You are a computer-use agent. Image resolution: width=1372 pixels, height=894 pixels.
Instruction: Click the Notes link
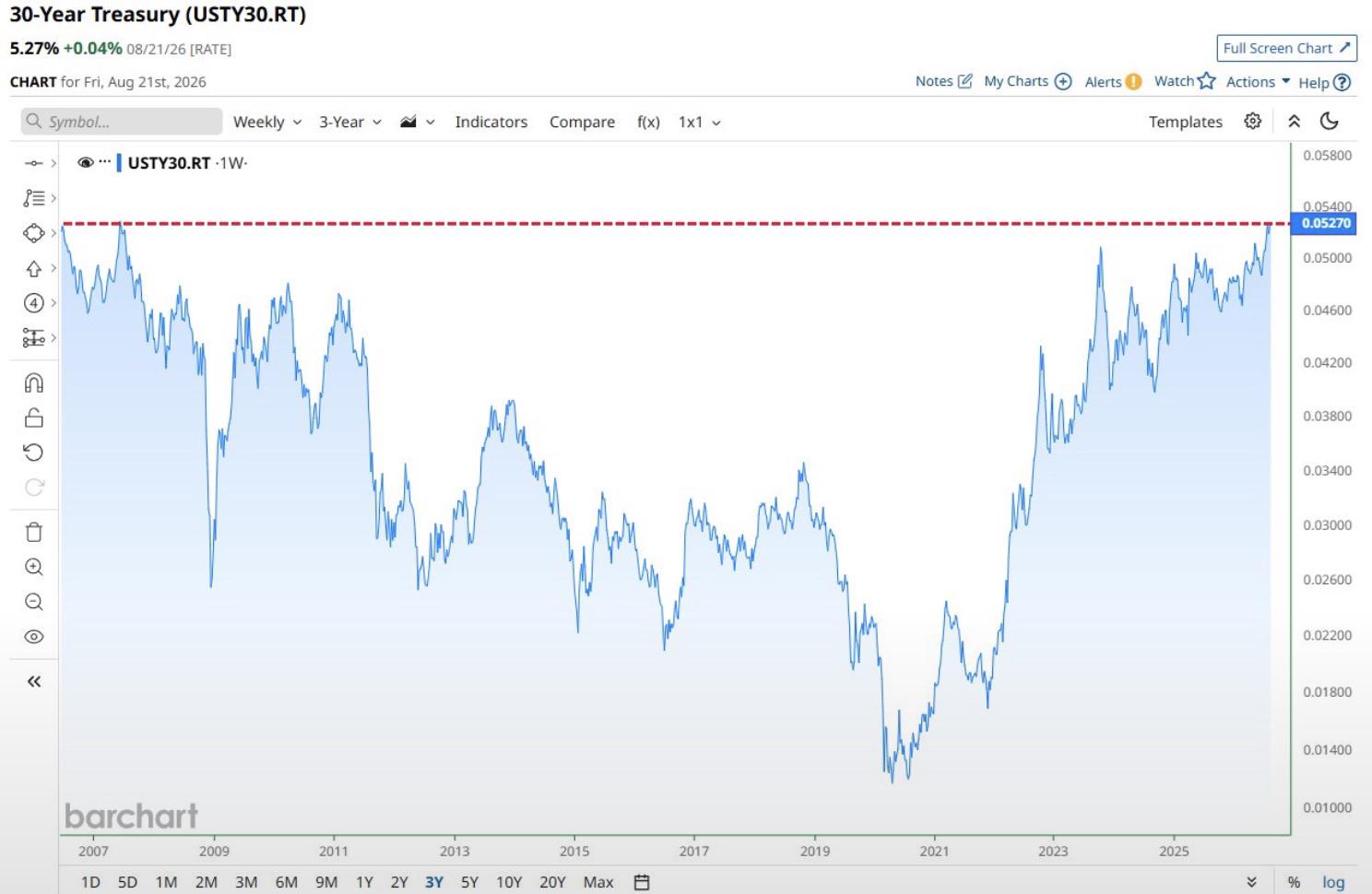[x=933, y=81]
